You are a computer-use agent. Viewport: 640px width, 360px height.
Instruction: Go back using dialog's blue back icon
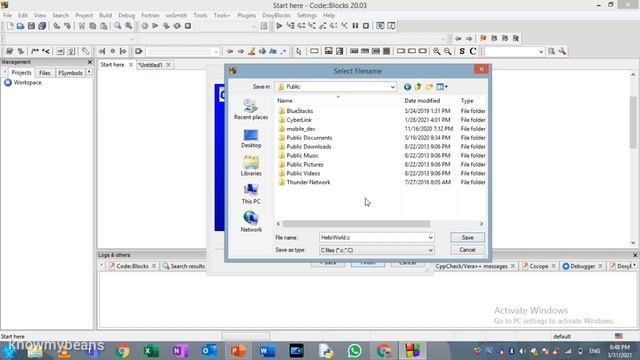click(407, 87)
